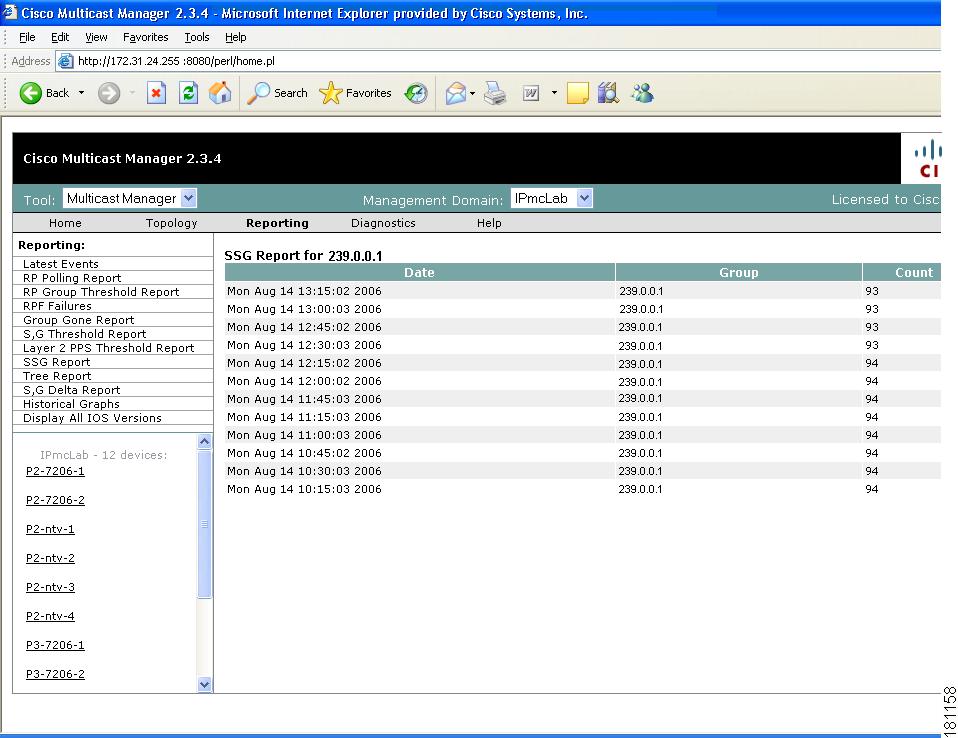Click the device list scroll up arrow
The image size is (958, 738).
tap(205, 442)
